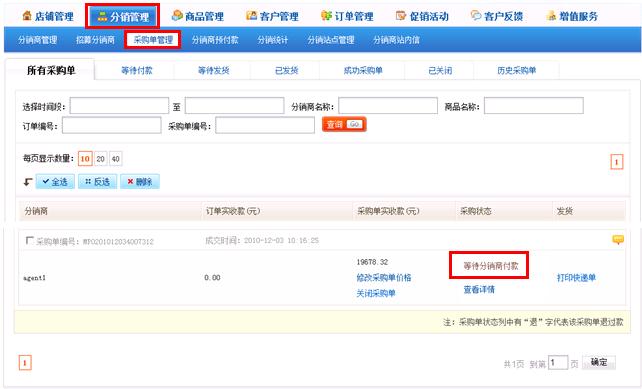The width and height of the screenshot is (642, 389).
Task: Open the 店铺管理 main menu
Action: point(48,16)
